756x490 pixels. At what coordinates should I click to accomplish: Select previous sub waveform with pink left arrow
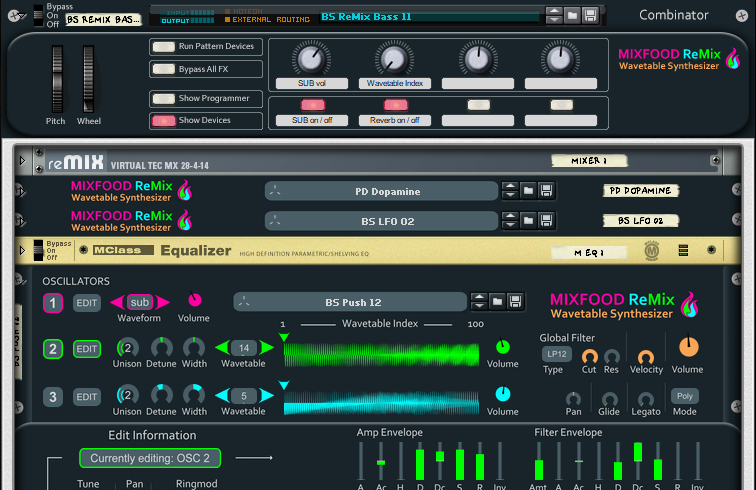tap(117, 302)
